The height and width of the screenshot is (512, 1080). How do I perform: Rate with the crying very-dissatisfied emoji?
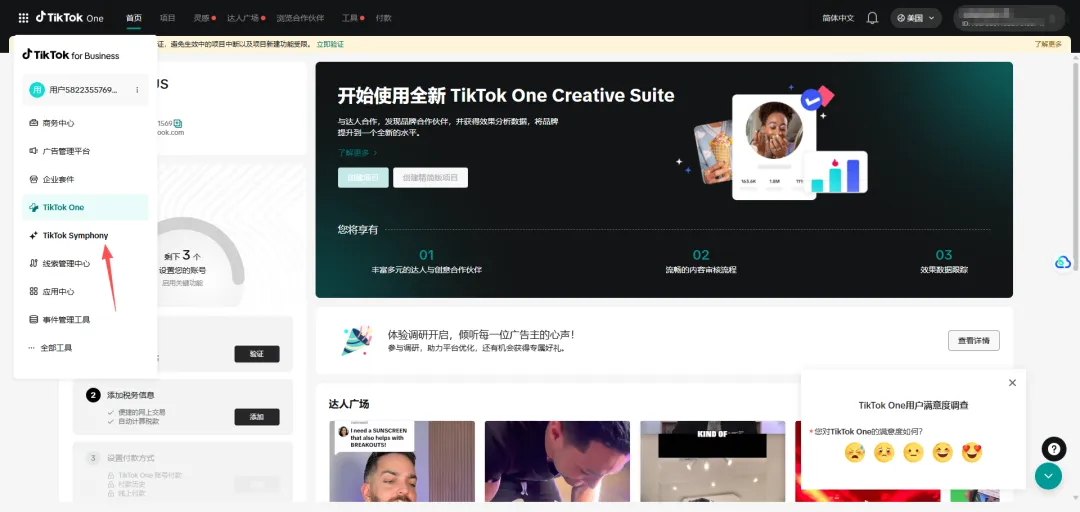coord(855,452)
